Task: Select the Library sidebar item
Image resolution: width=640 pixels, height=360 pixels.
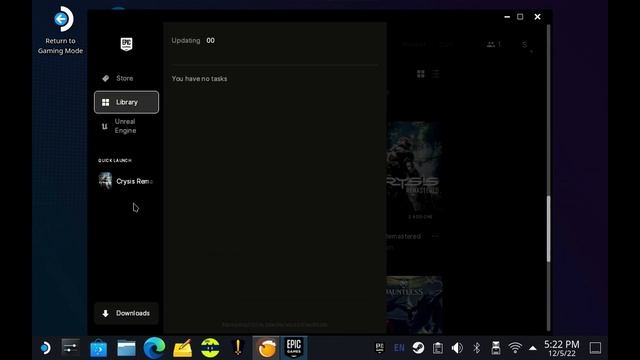Action: point(126,102)
